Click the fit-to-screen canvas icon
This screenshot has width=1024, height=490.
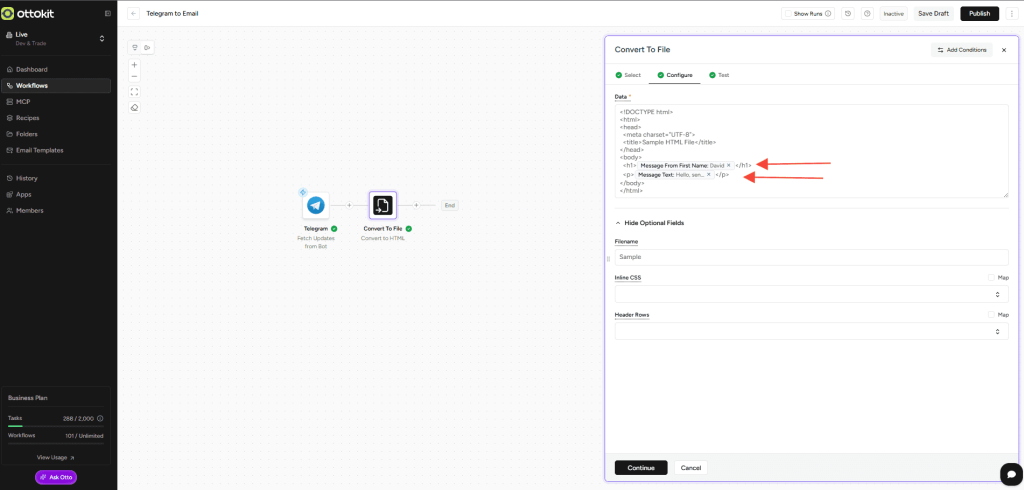pos(135,92)
